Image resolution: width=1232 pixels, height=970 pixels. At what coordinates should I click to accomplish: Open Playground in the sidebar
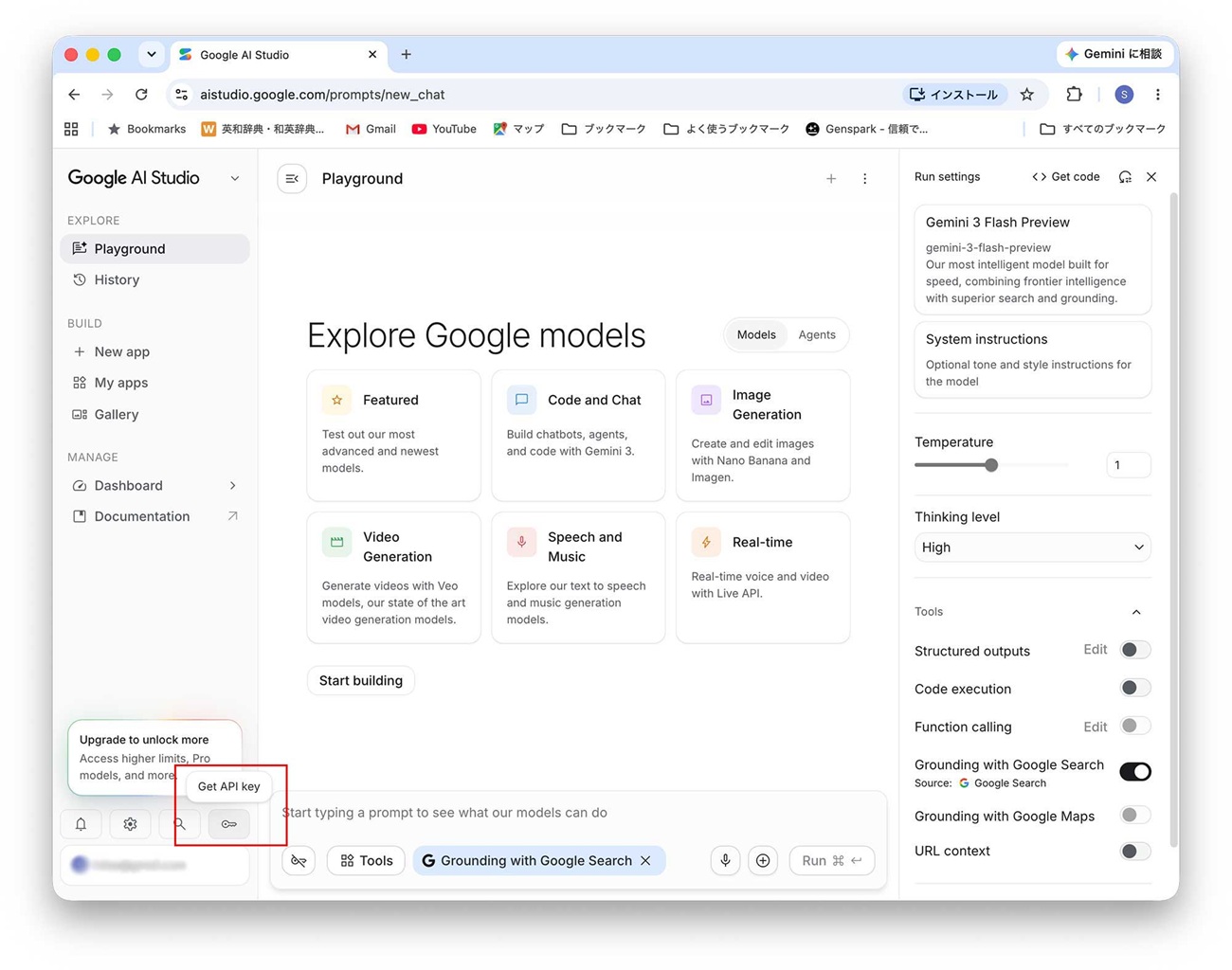click(155, 248)
